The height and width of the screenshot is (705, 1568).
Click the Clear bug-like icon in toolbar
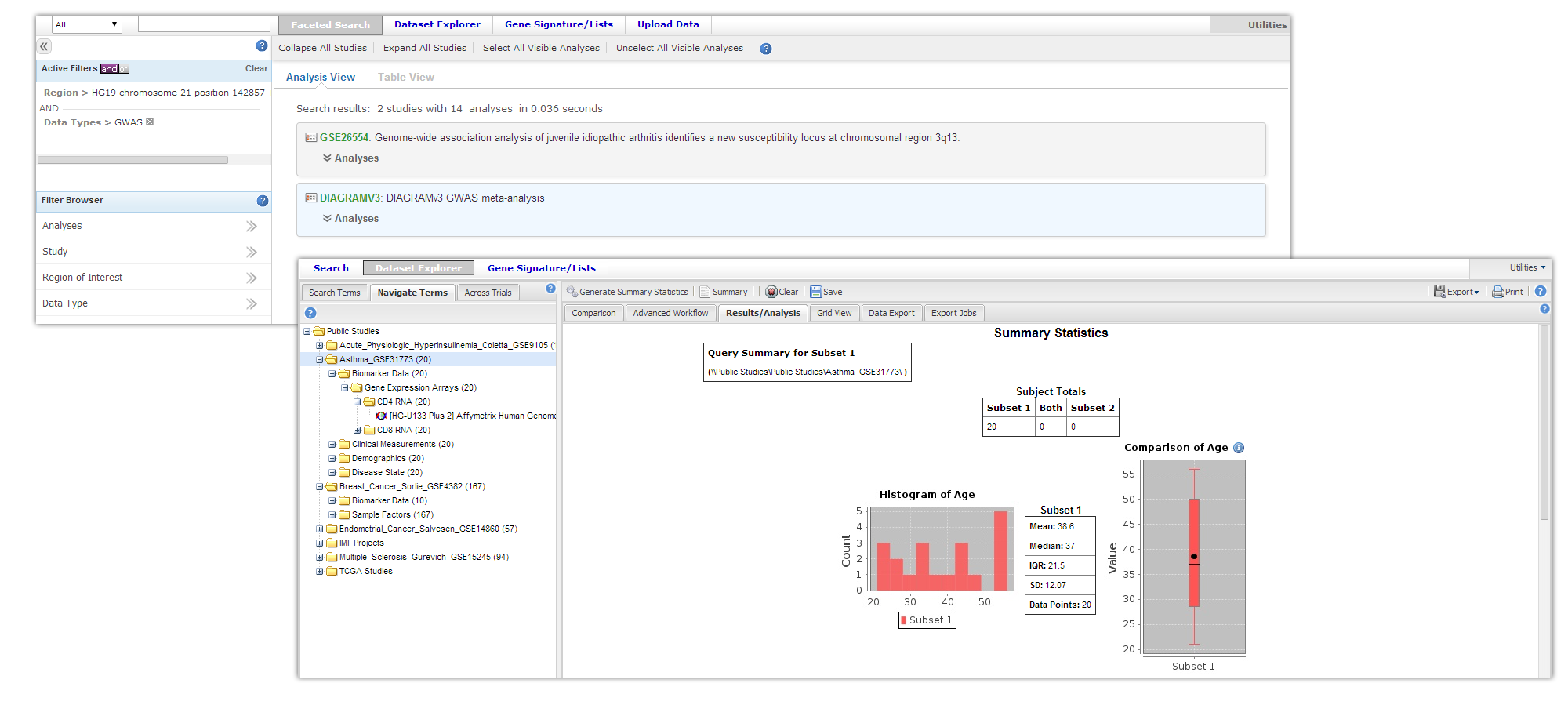(x=771, y=292)
